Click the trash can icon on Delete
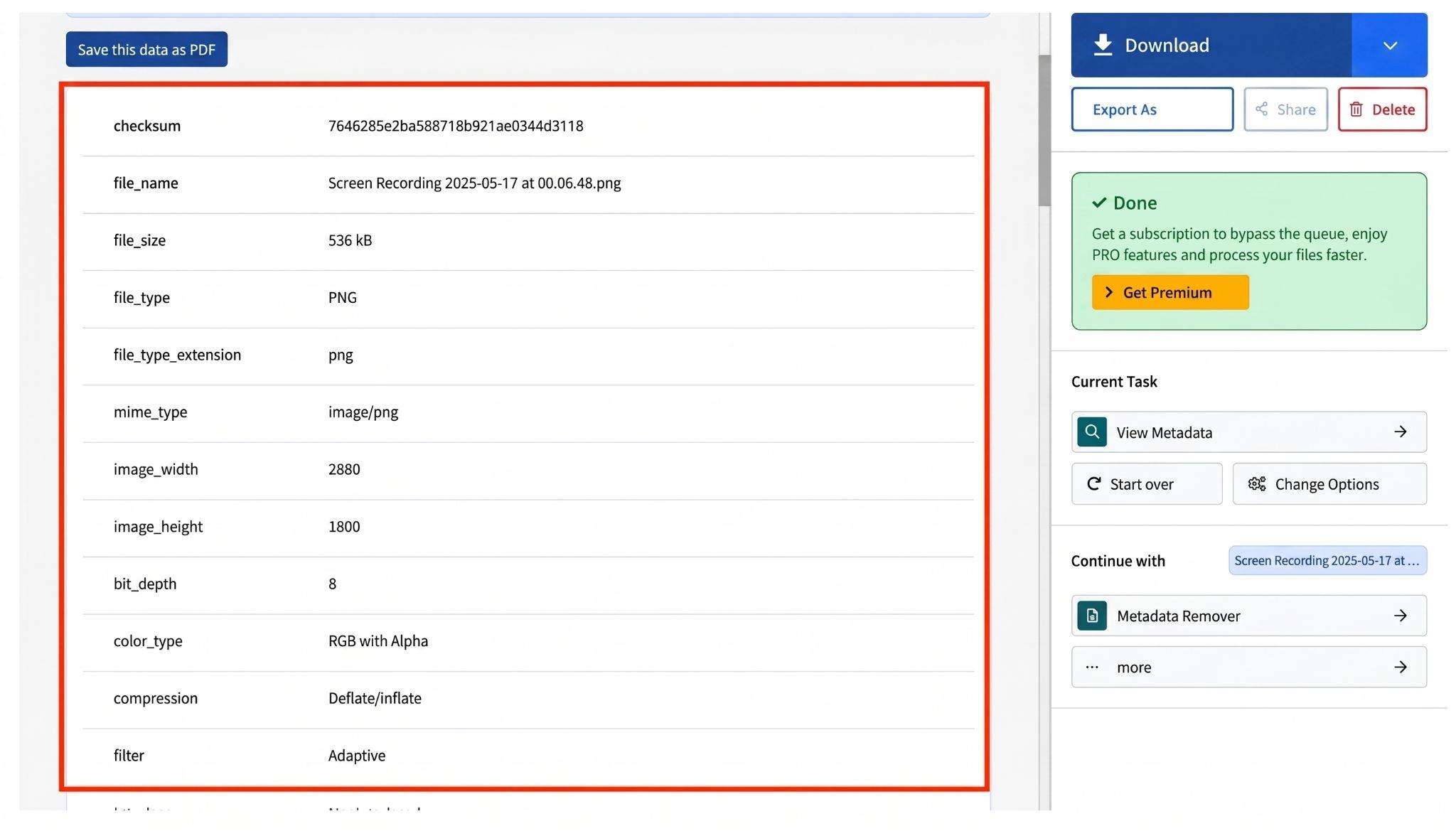The image size is (1456, 836). [x=1356, y=109]
